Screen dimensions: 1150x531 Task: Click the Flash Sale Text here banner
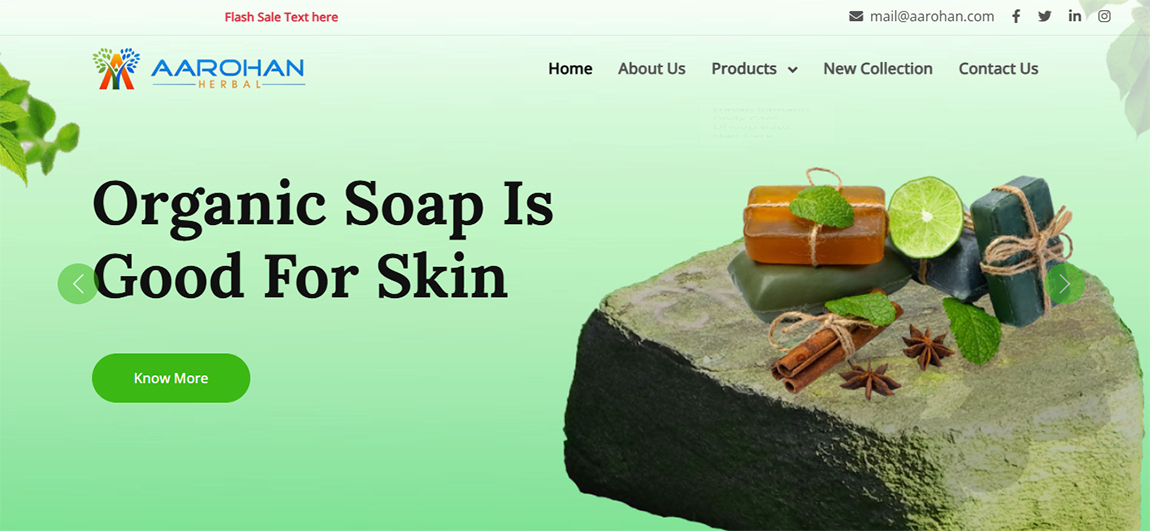coord(281,17)
